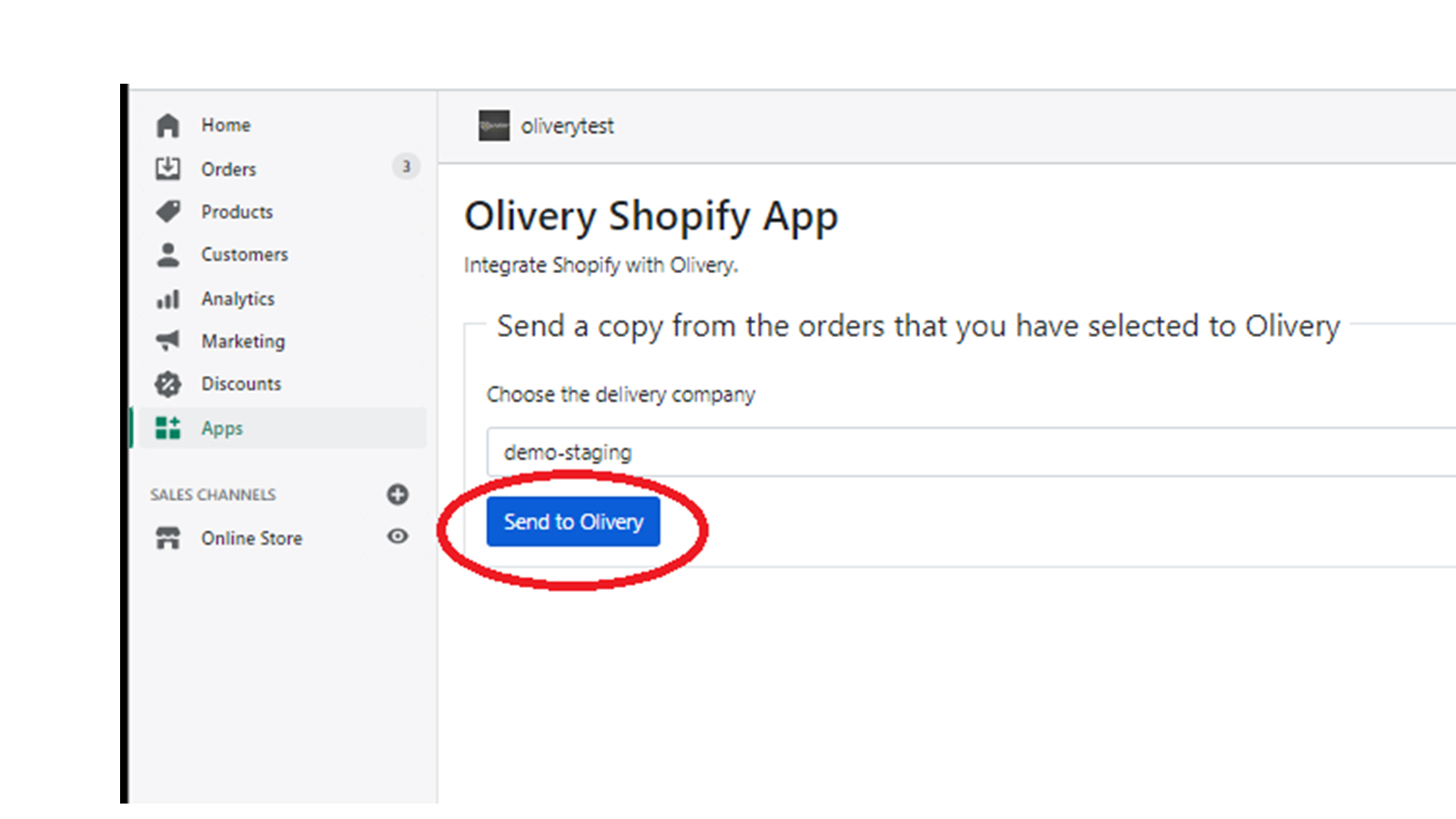Screen dimensions: 1456x819
Task: Click the oliverytest store name link
Action: pyautogui.click(x=568, y=126)
